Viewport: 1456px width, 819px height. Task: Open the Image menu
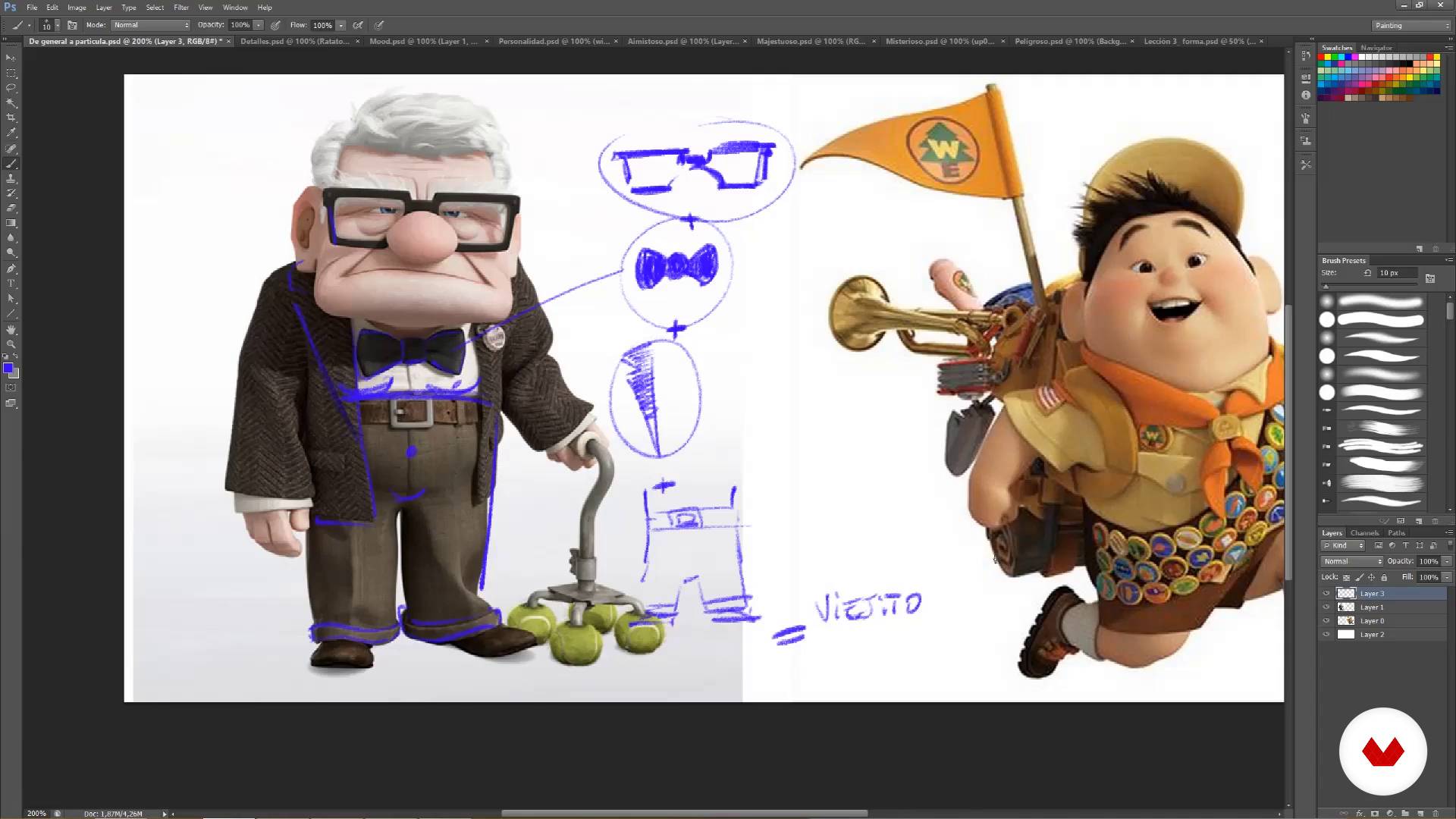pos(77,8)
